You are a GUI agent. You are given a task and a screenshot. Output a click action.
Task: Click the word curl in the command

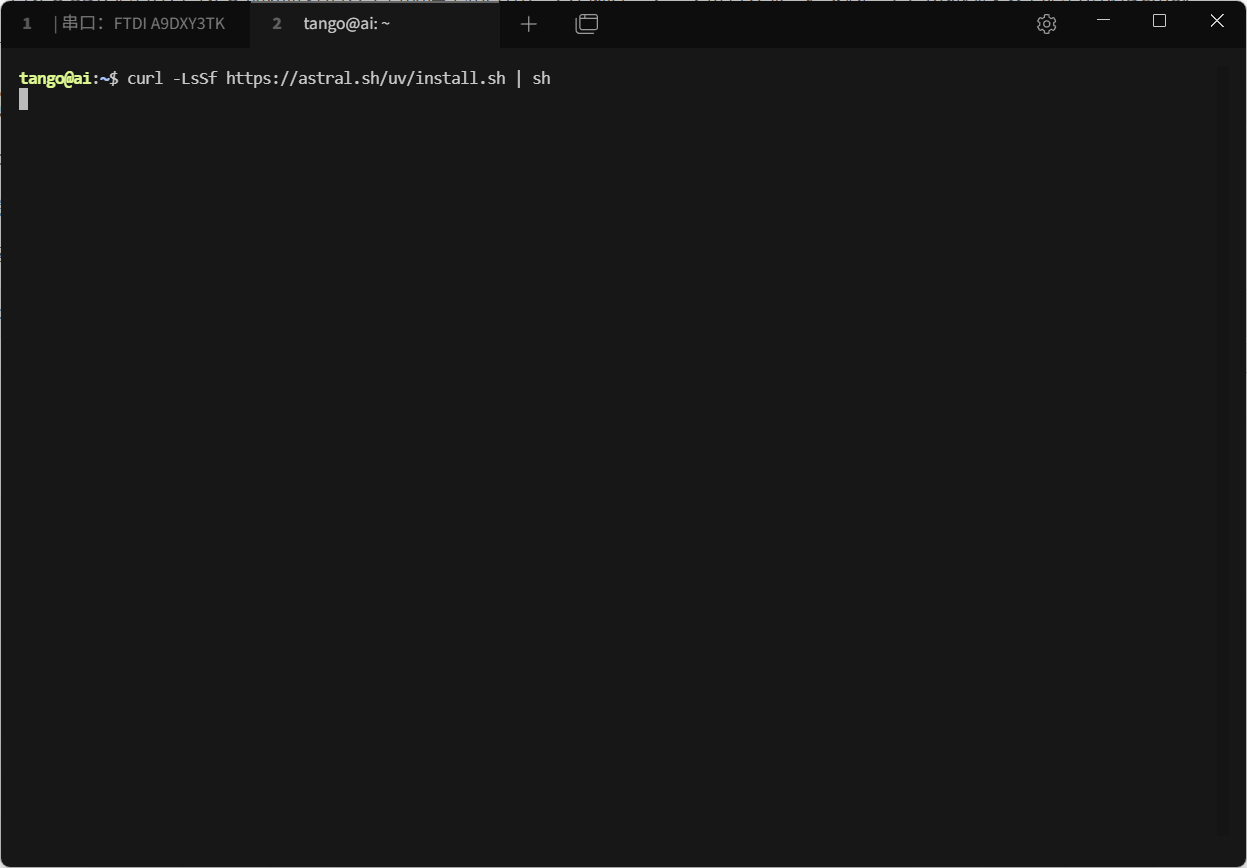click(x=145, y=78)
